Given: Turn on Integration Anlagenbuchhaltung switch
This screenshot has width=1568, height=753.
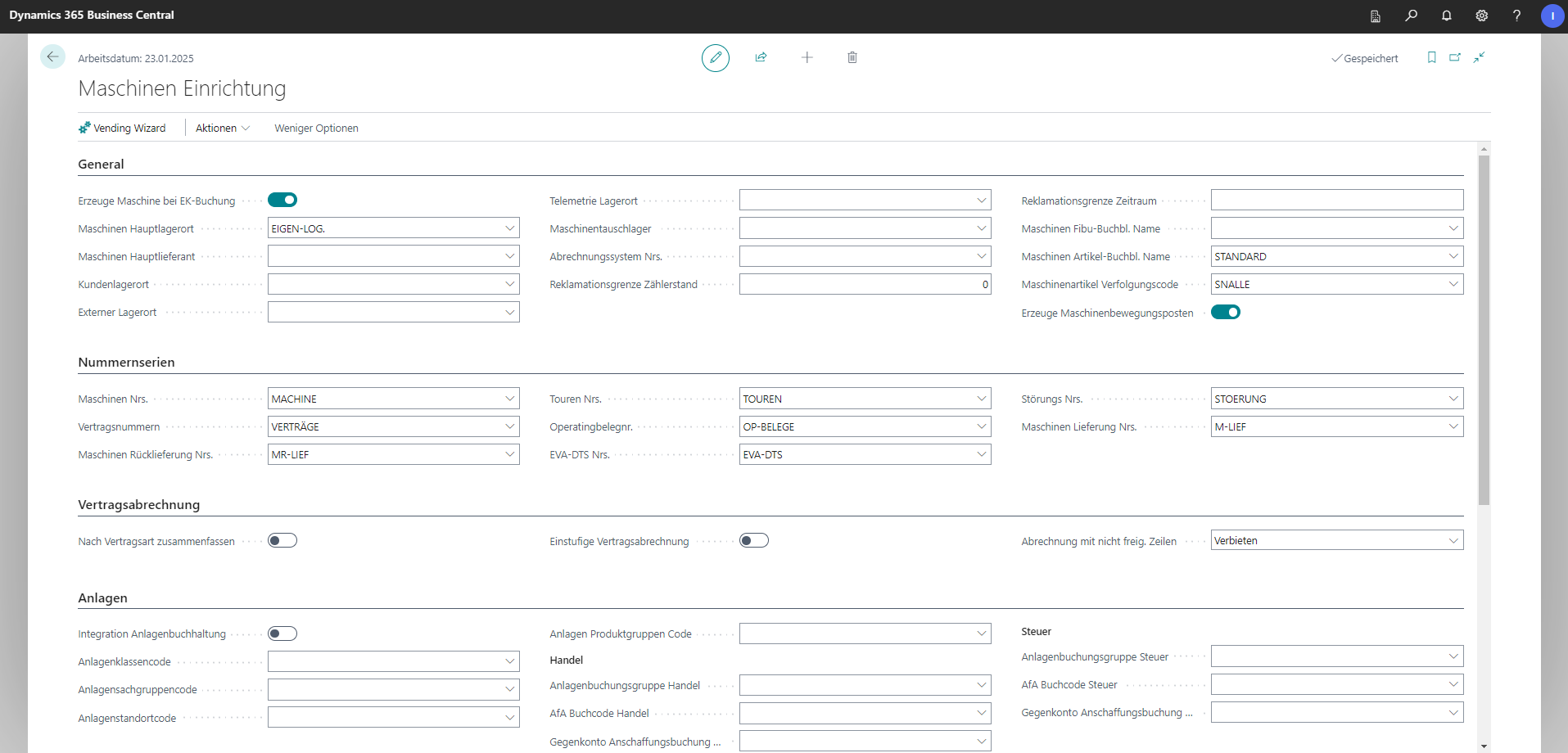Looking at the screenshot, I should pos(282,634).
